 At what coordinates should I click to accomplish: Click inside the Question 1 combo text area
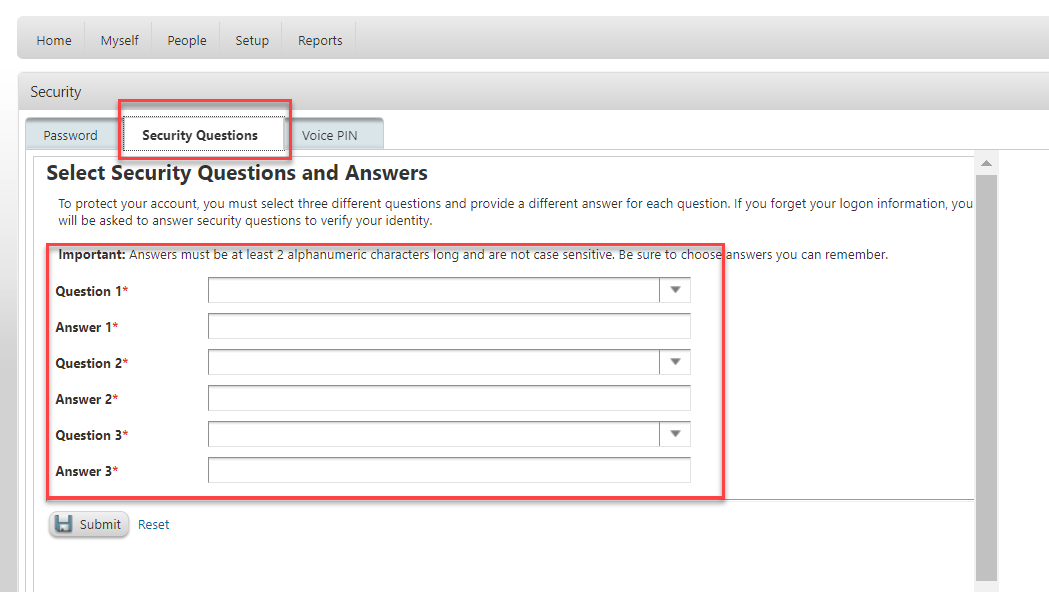coord(433,290)
